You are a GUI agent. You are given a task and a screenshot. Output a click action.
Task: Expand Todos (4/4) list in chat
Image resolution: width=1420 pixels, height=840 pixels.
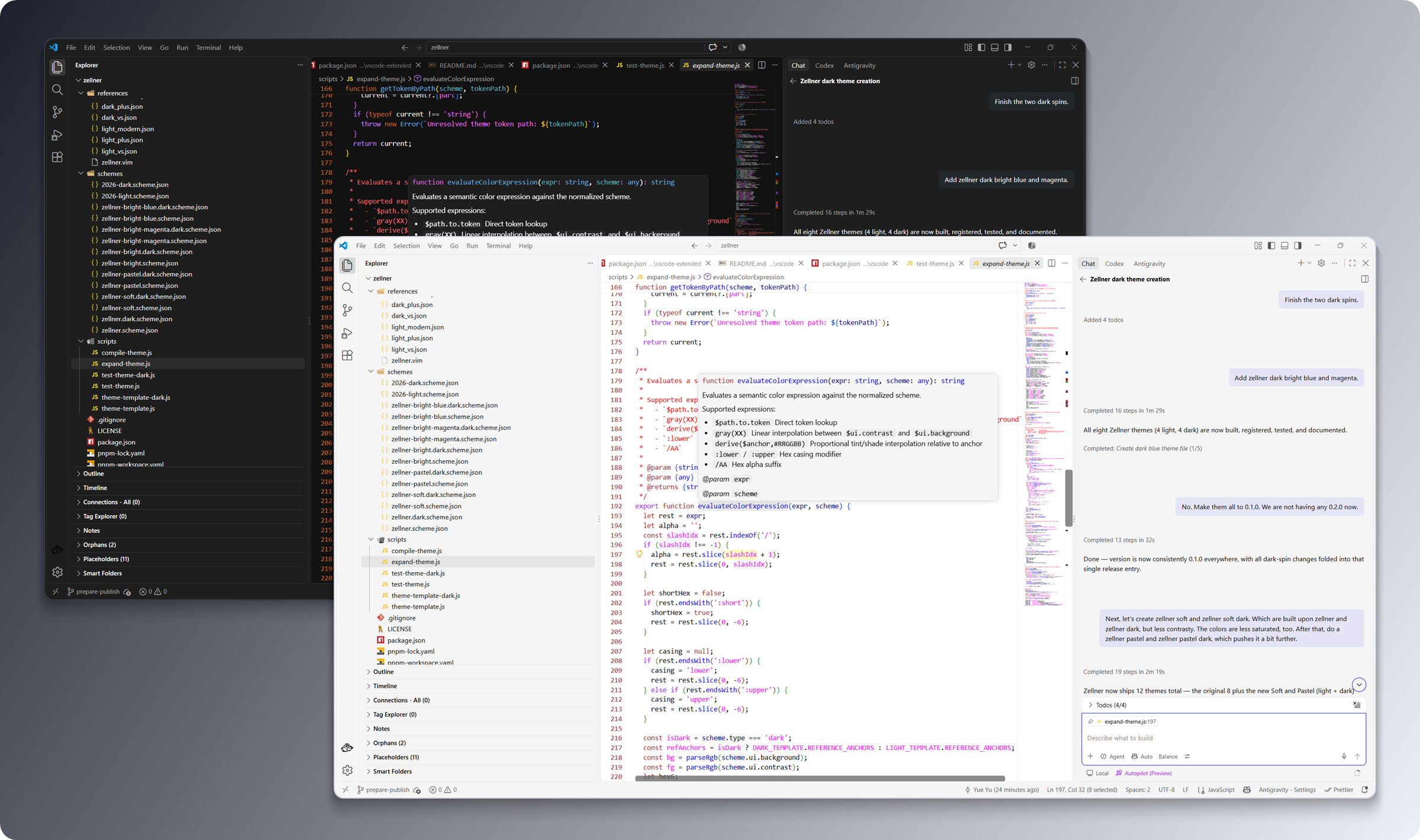[x=1090, y=705]
